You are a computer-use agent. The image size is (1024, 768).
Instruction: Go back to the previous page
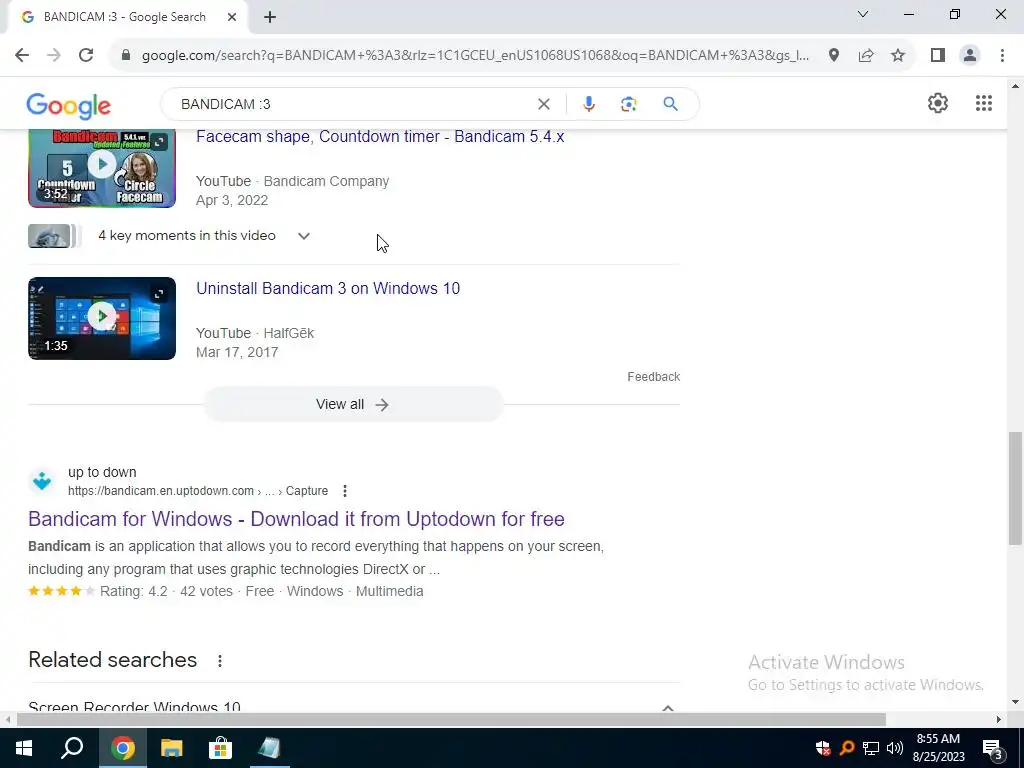coord(22,56)
